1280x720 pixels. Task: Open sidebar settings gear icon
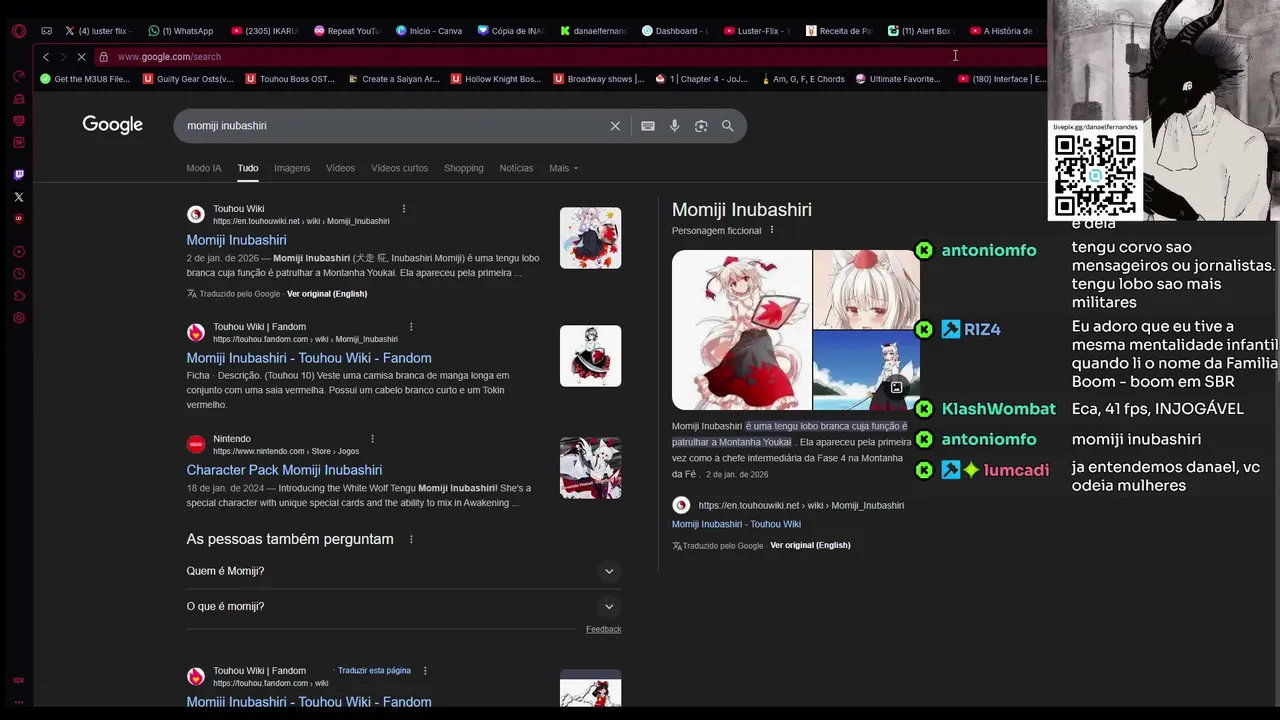point(18,318)
